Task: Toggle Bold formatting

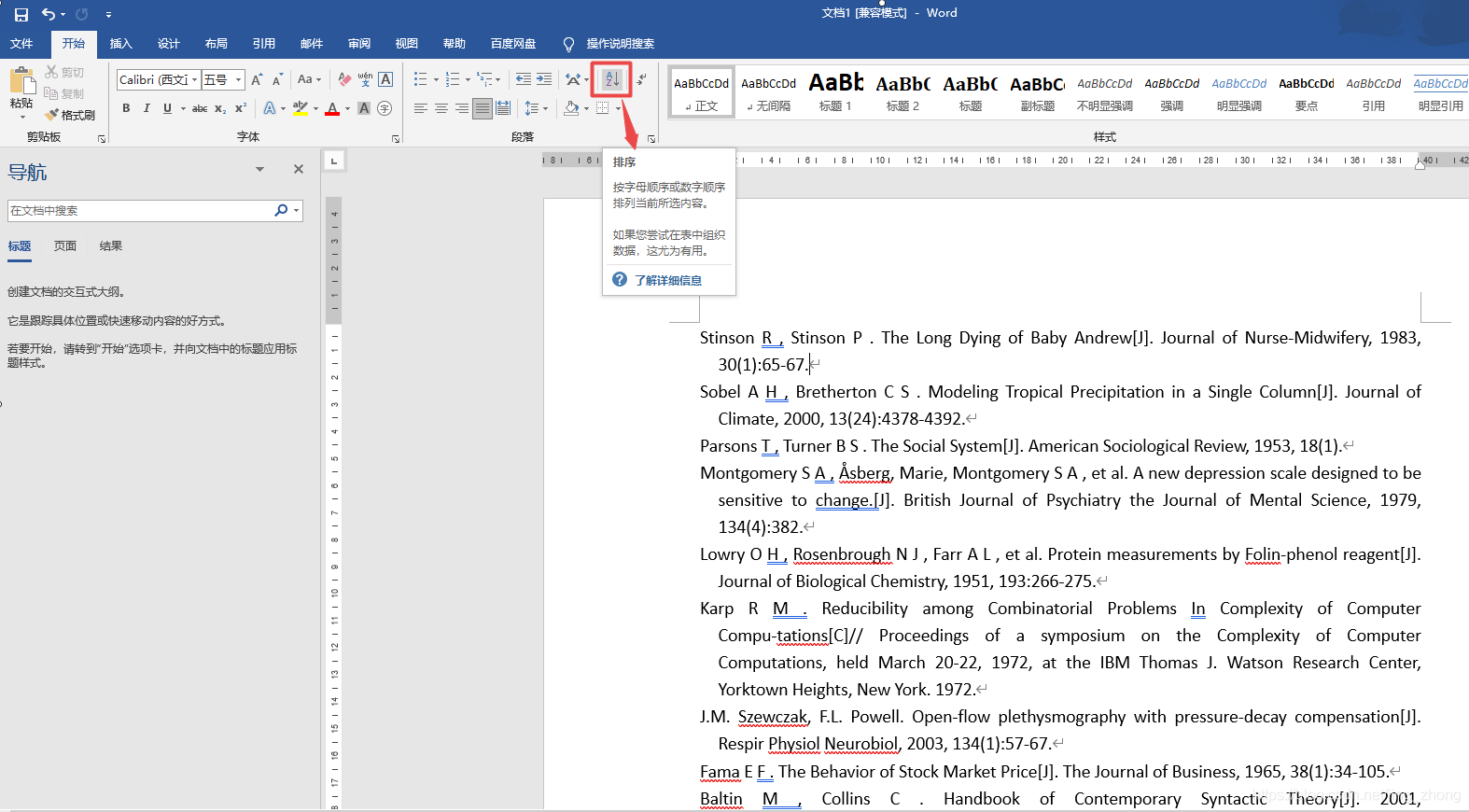Action: tap(126, 108)
